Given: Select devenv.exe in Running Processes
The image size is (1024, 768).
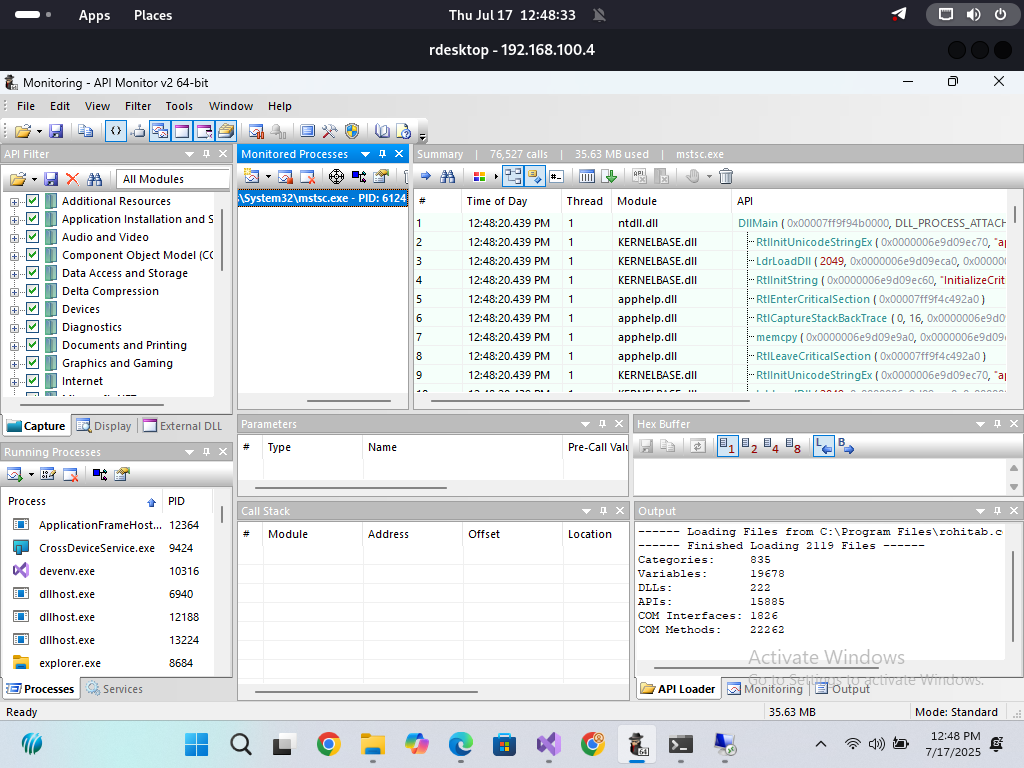Looking at the screenshot, I should (x=66, y=571).
